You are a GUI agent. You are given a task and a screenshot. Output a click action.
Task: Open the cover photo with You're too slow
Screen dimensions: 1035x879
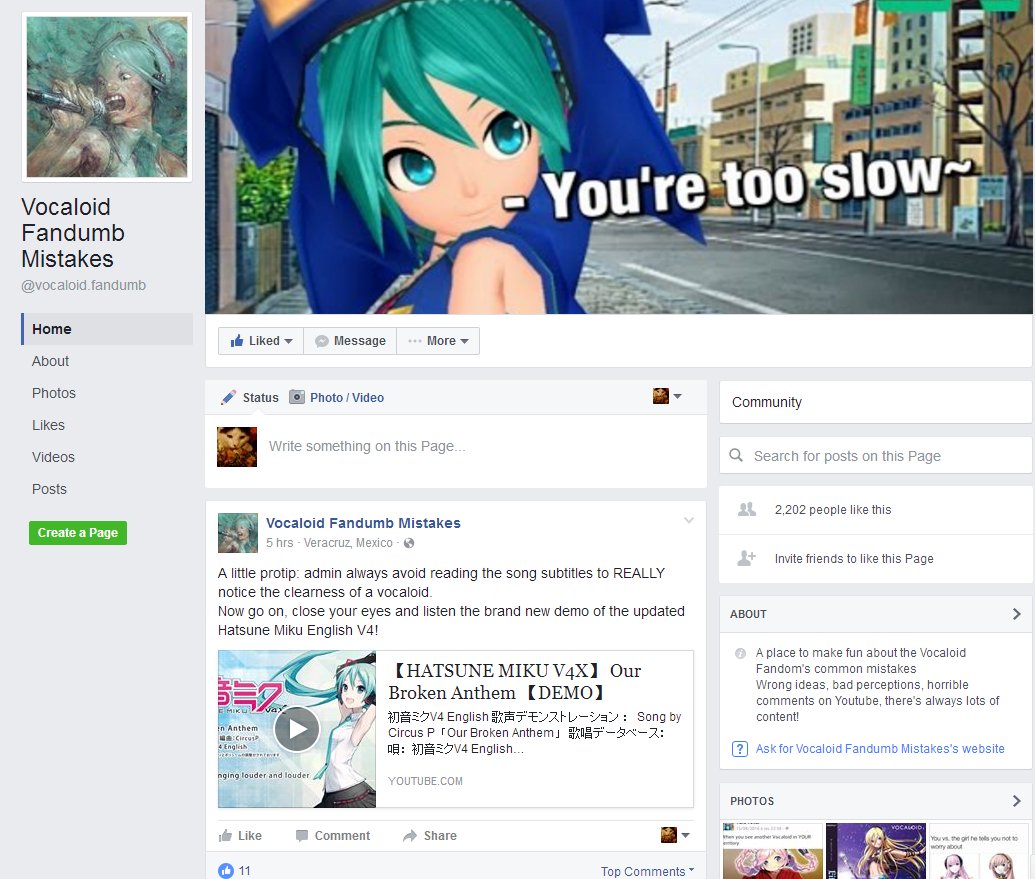coord(619,156)
